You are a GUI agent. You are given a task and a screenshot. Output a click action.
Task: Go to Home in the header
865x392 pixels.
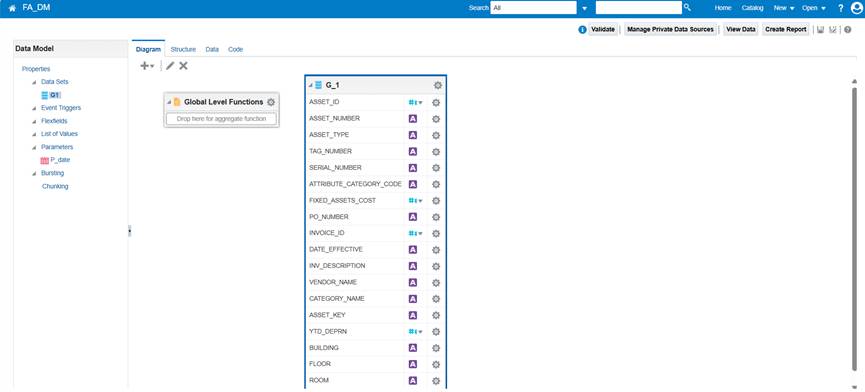point(723,8)
